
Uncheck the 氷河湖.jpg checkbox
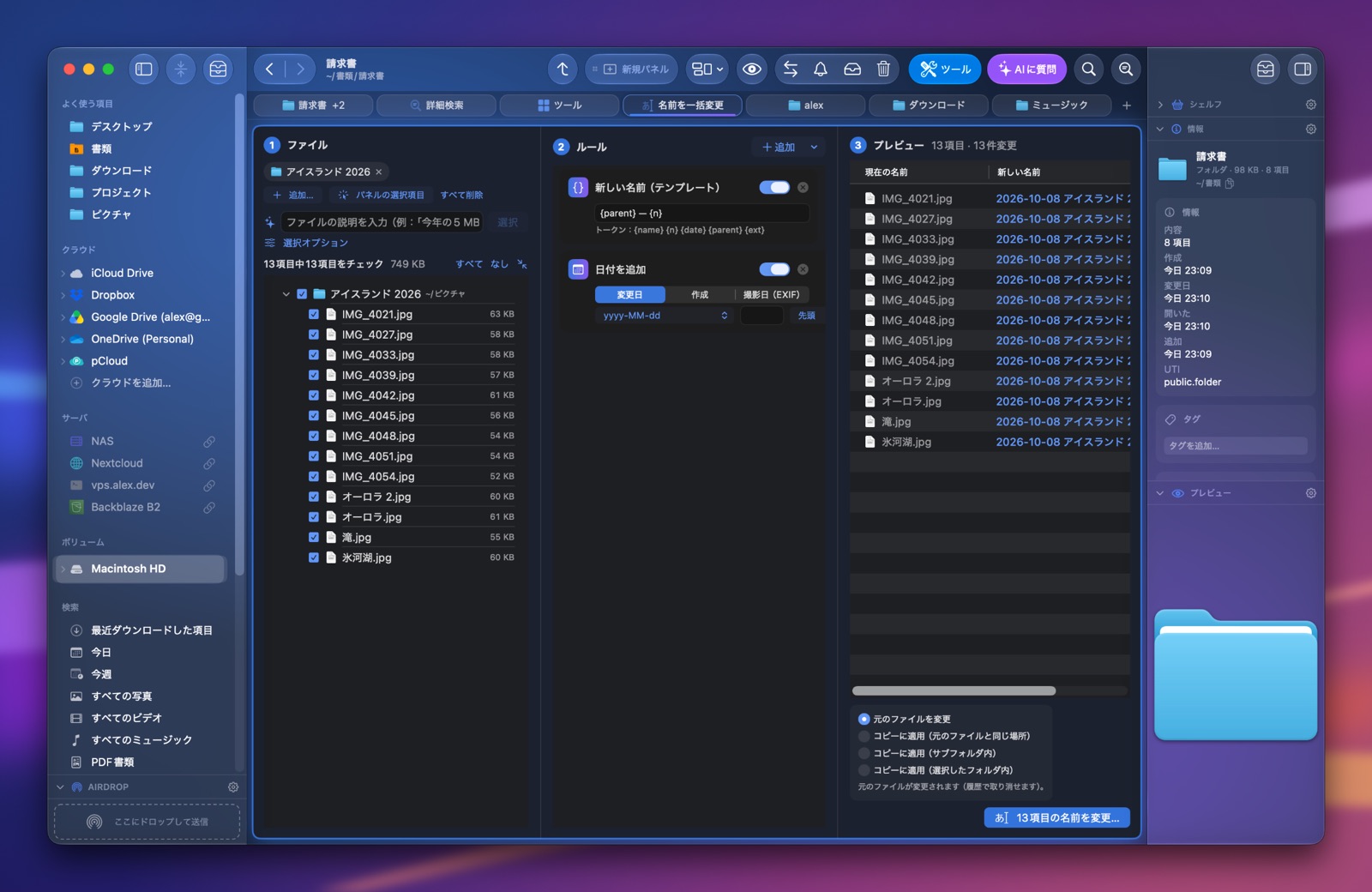tap(314, 557)
